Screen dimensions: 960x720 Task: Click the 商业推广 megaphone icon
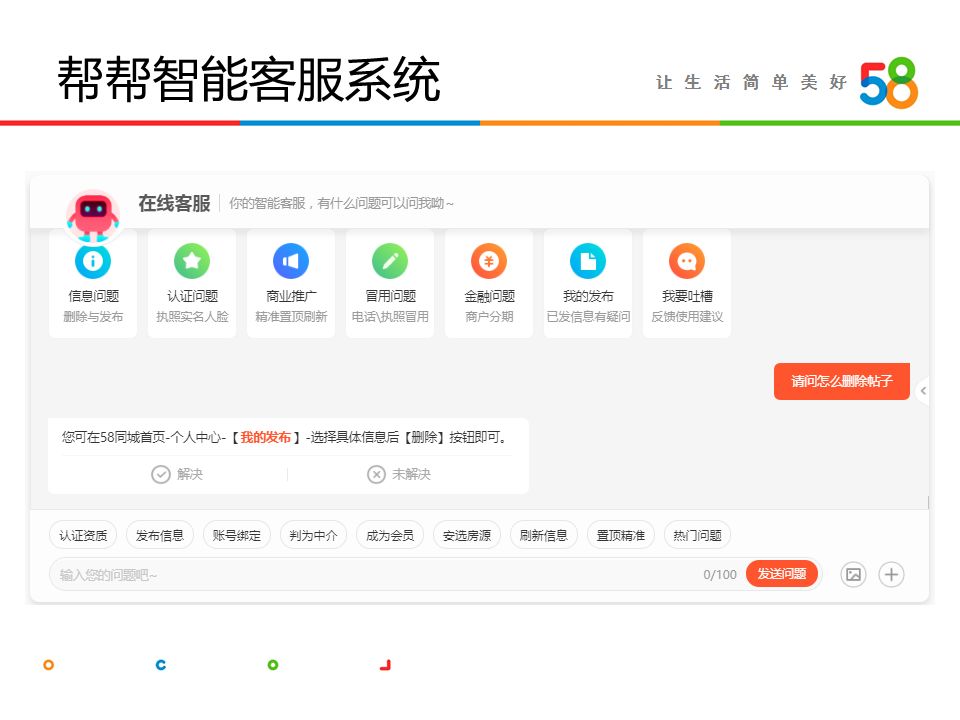coord(291,262)
